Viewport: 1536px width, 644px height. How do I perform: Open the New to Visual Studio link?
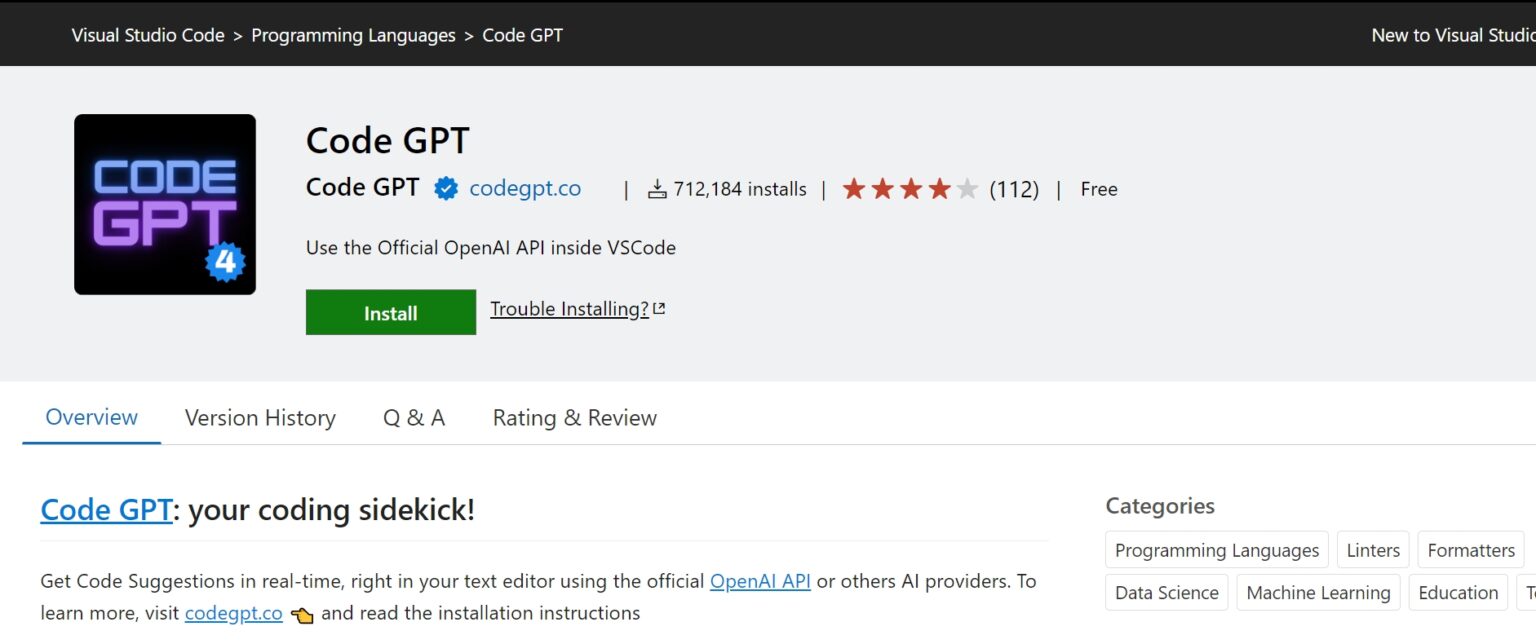point(1453,35)
